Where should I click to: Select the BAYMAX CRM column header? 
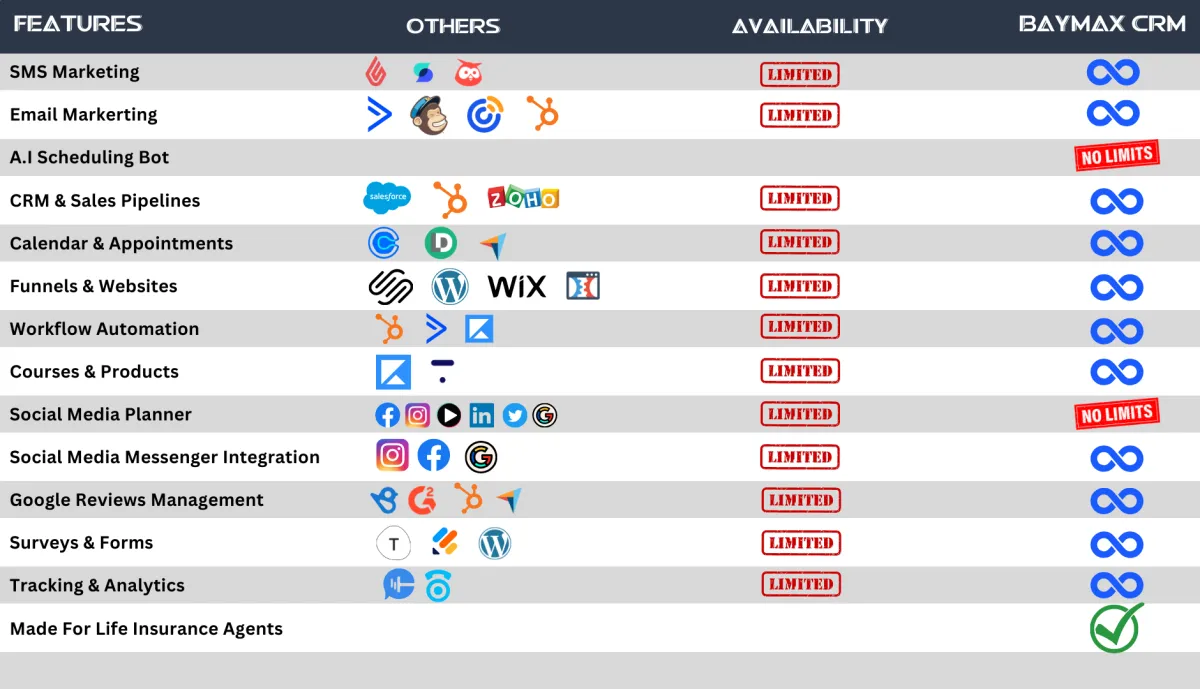click(1102, 24)
